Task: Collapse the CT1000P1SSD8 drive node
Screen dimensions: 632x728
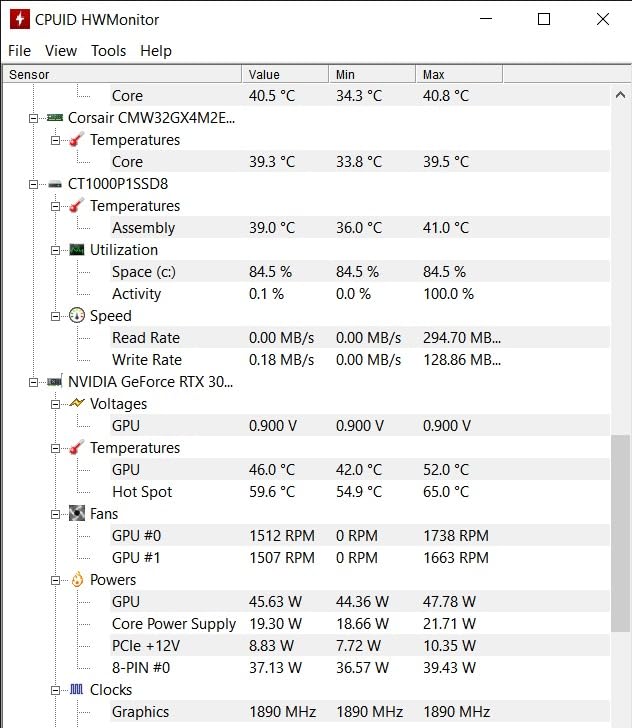Action: click(33, 184)
